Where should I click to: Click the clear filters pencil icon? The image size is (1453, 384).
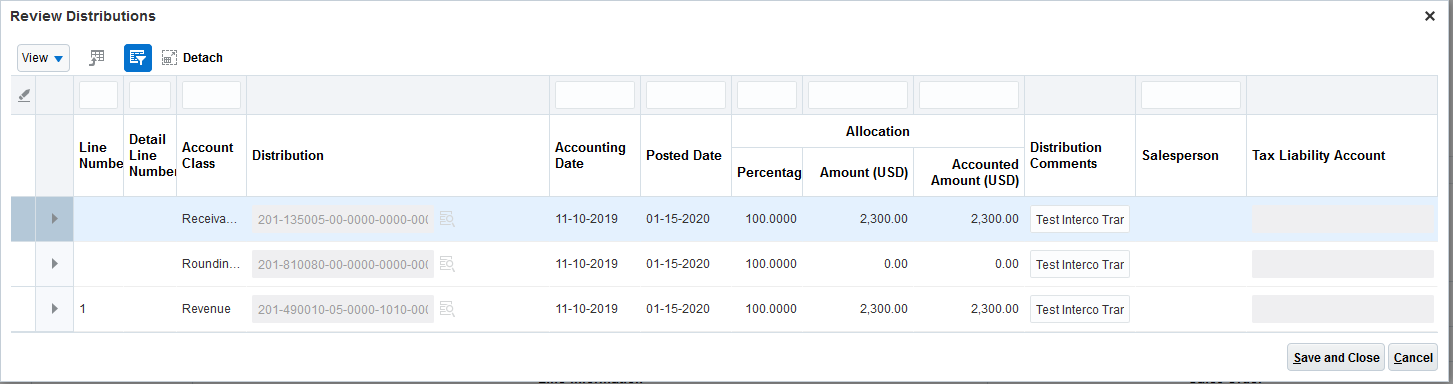coord(24,95)
